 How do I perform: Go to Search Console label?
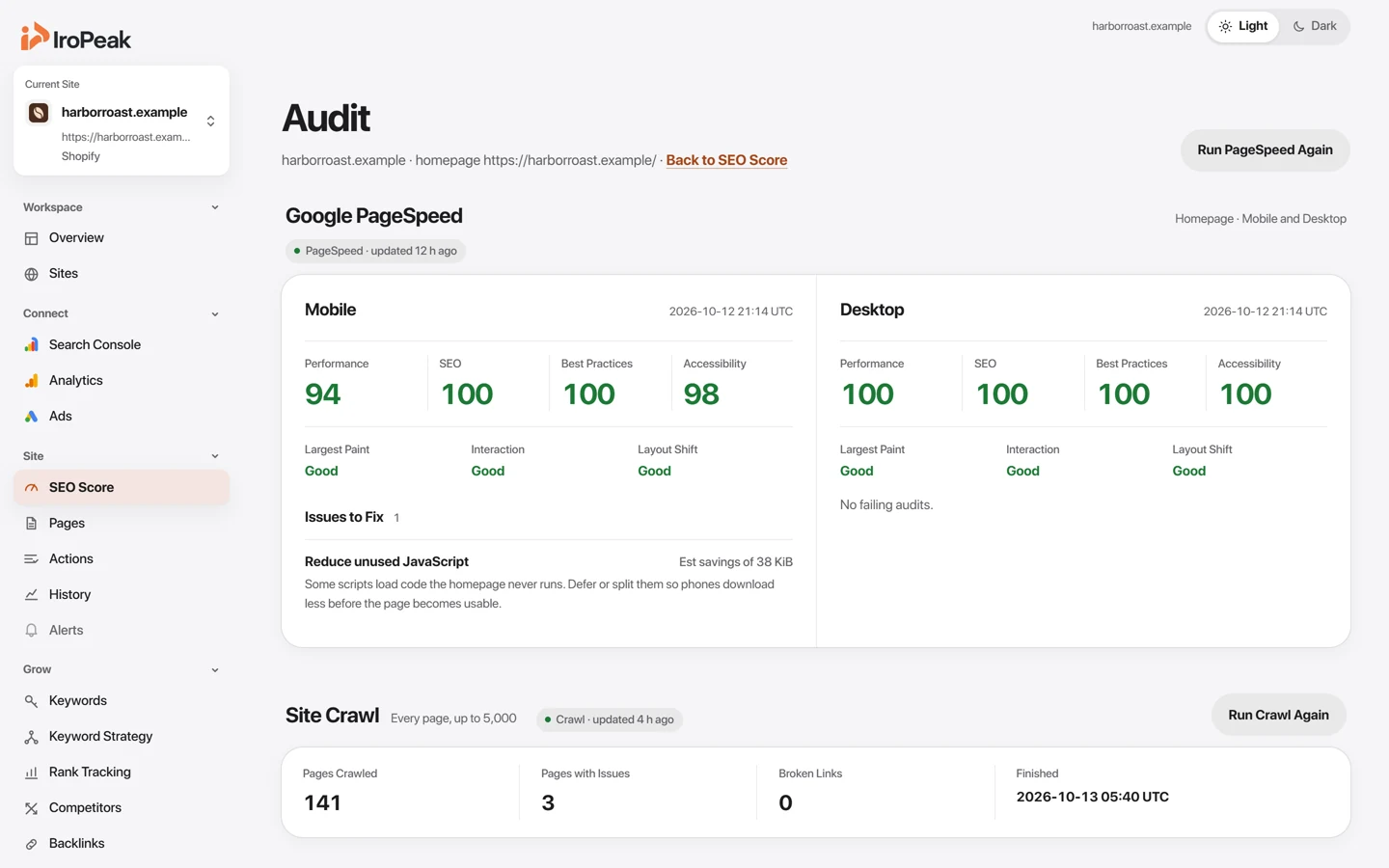95,345
